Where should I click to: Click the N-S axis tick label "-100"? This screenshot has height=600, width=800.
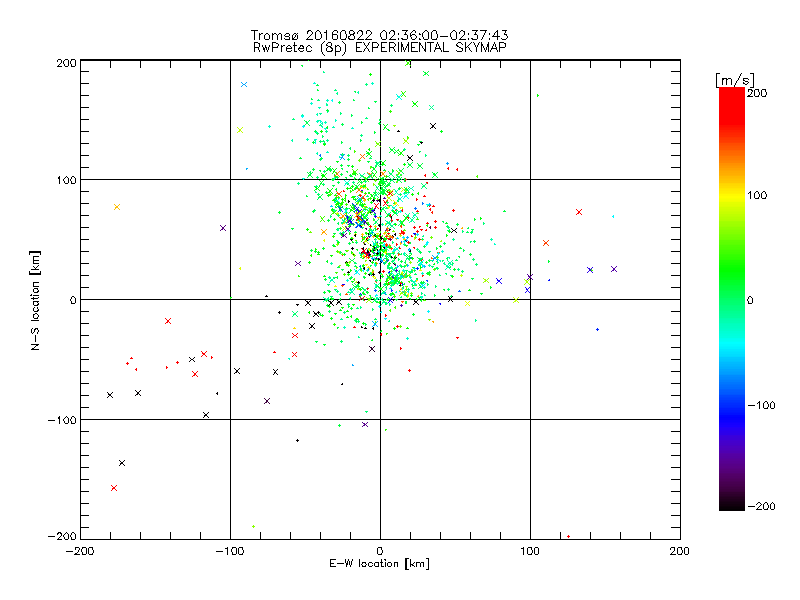tap(62, 420)
